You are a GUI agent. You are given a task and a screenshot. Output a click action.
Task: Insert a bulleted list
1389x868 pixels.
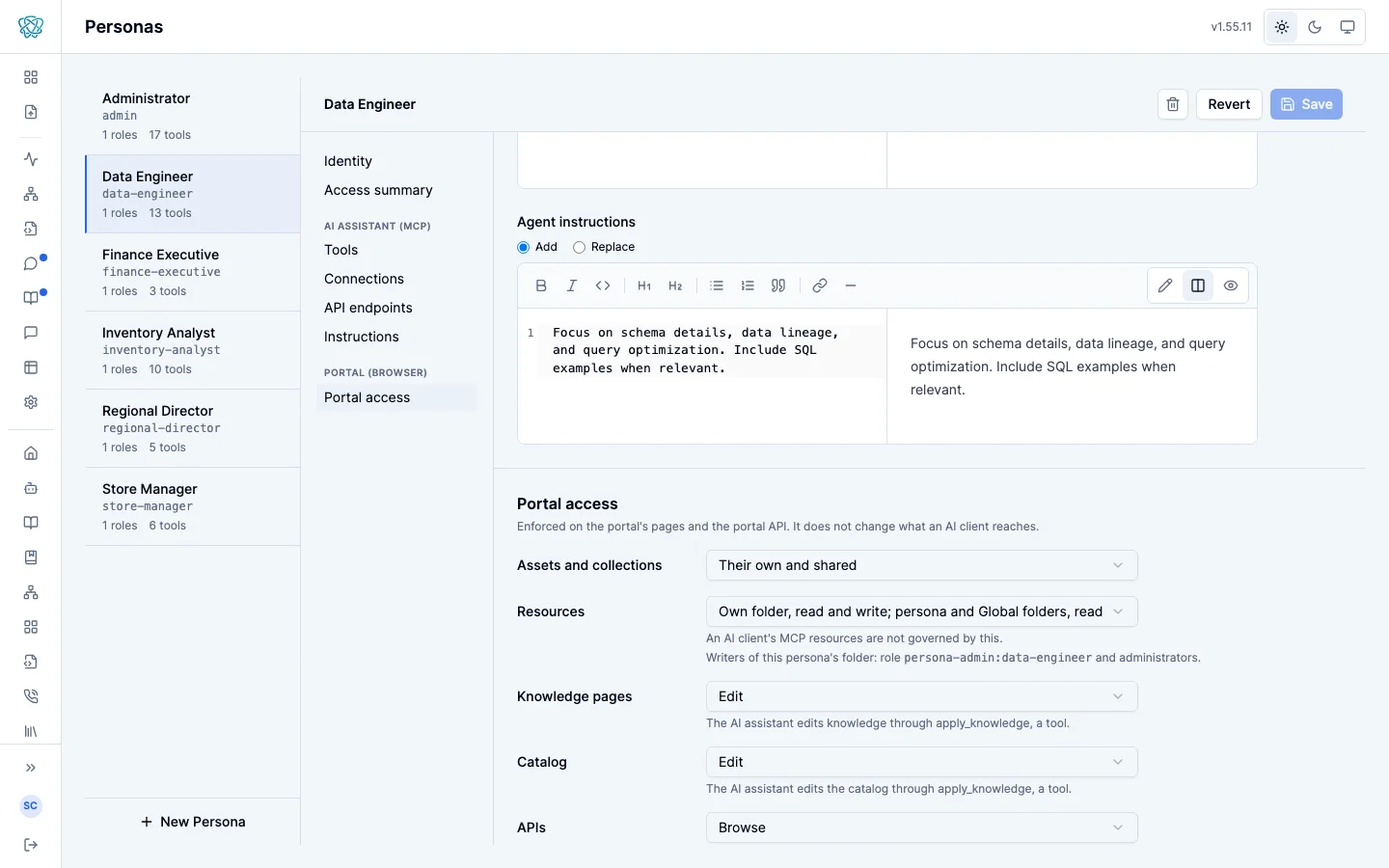pyautogui.click(x=717, y=285)
